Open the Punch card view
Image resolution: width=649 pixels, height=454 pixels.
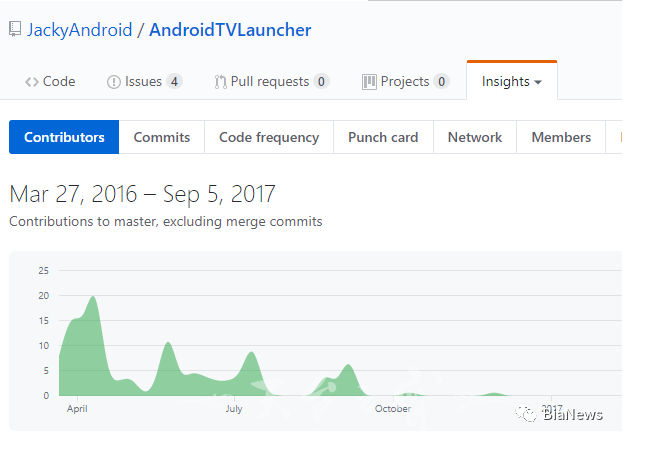(x=383, y=137)
